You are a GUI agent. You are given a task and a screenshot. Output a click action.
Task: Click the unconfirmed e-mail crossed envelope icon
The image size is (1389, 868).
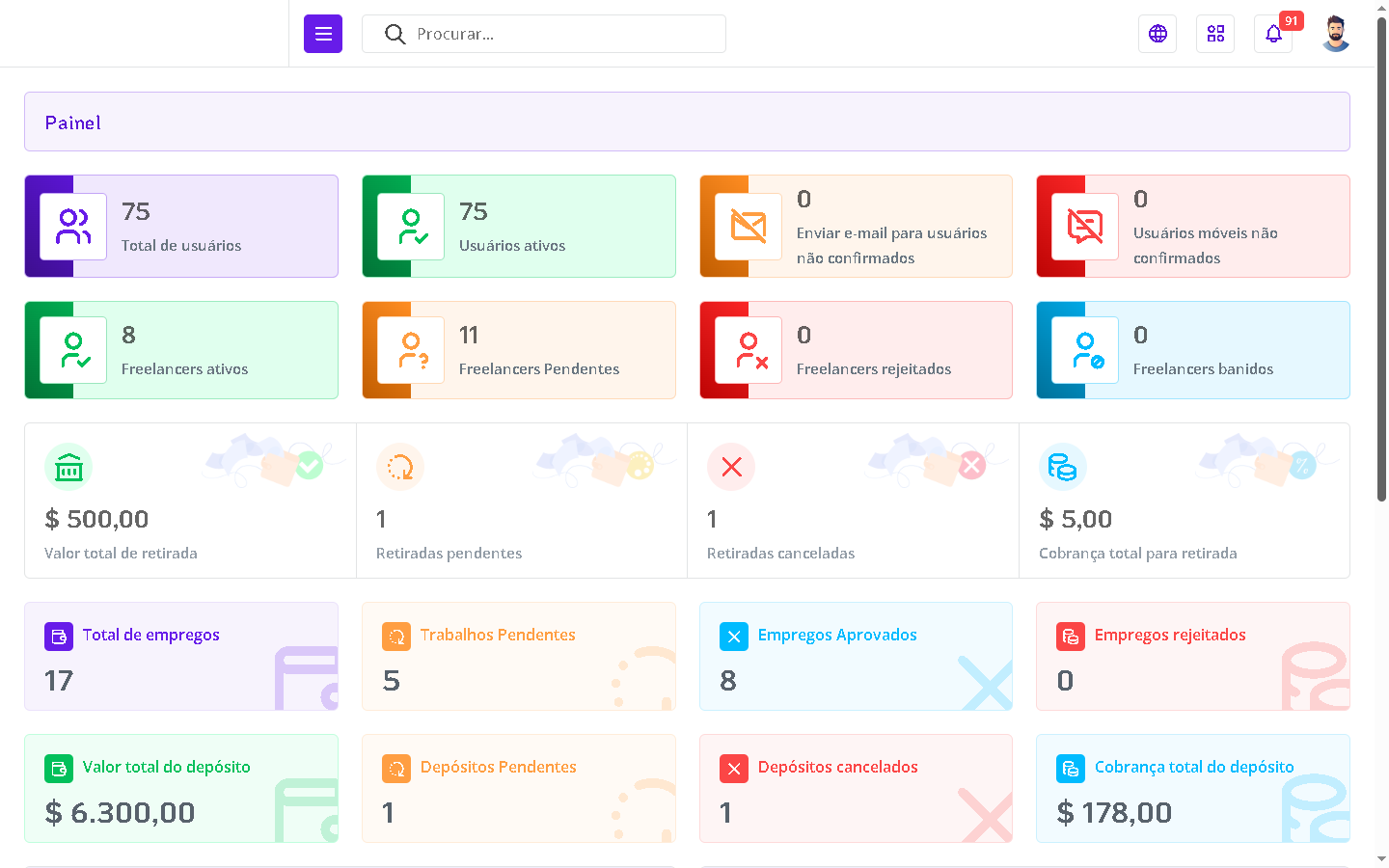(749, 227)
